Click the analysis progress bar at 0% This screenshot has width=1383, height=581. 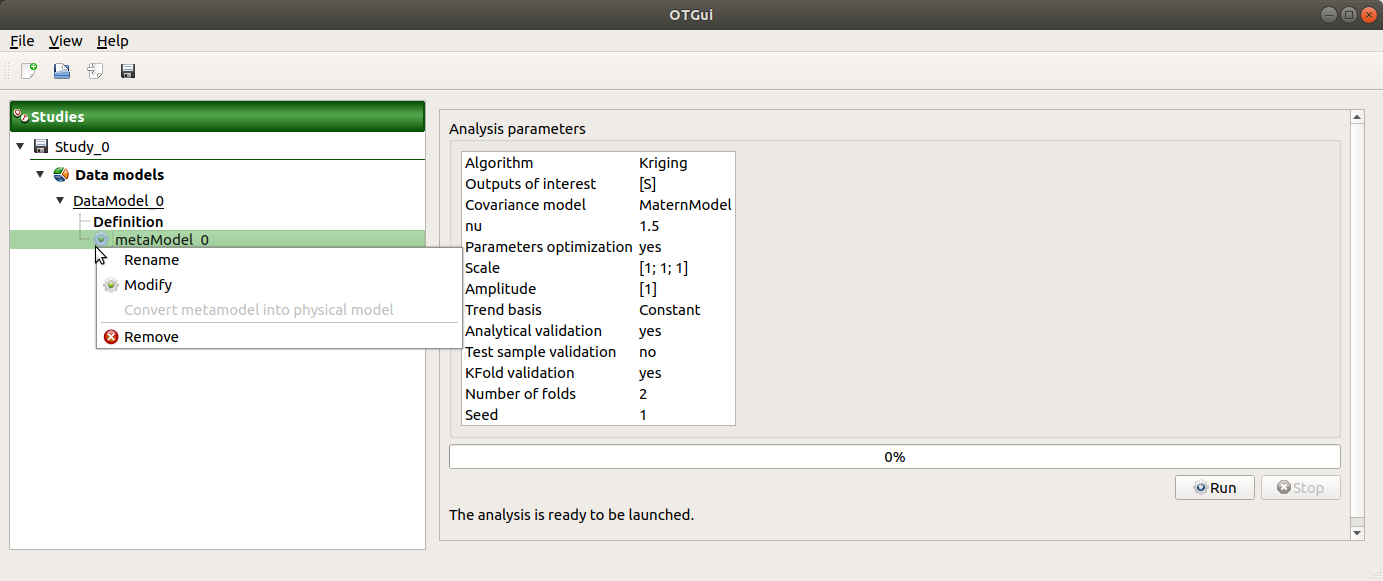894,457
